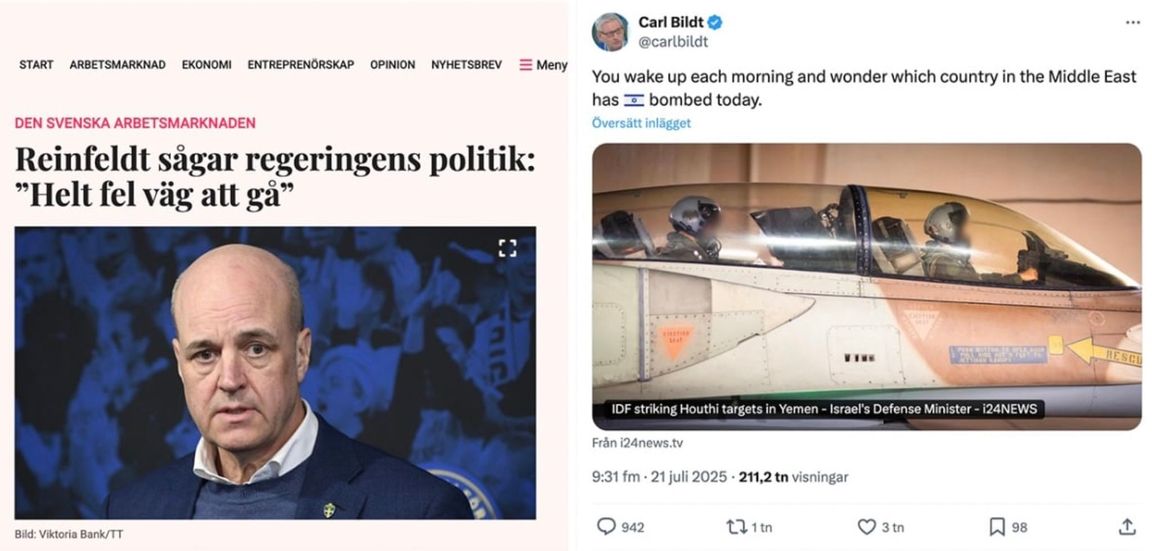Screen dimensions: 1152x551
Task: Open the OPINION section
Action: tap(392, 65)
